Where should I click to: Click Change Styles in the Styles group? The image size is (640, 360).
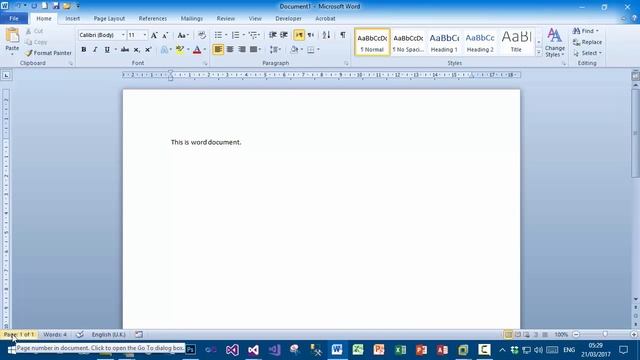coord(554,42)
